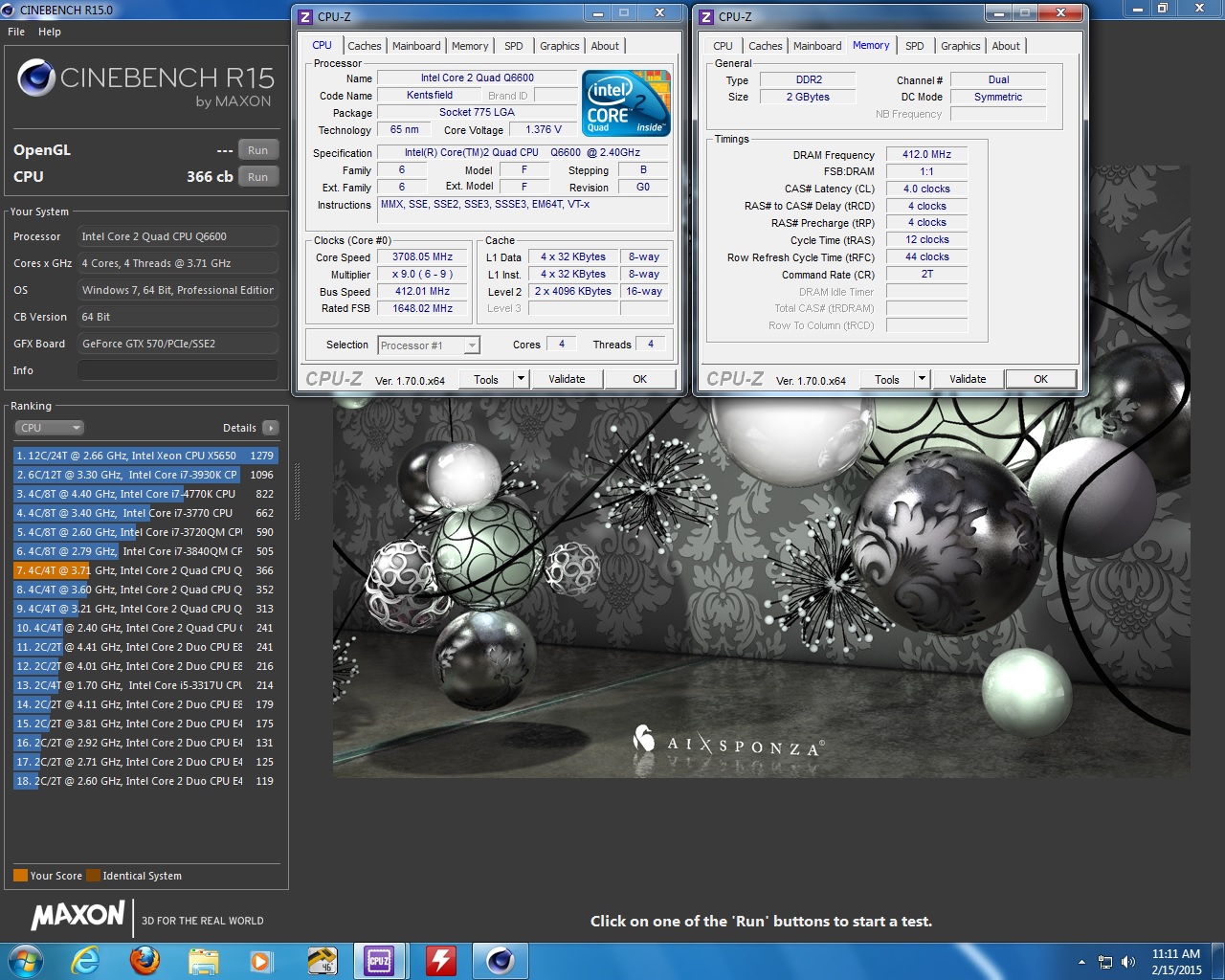
Task: Open Internet Explorer from the taskbar
Action: (85, 960)
